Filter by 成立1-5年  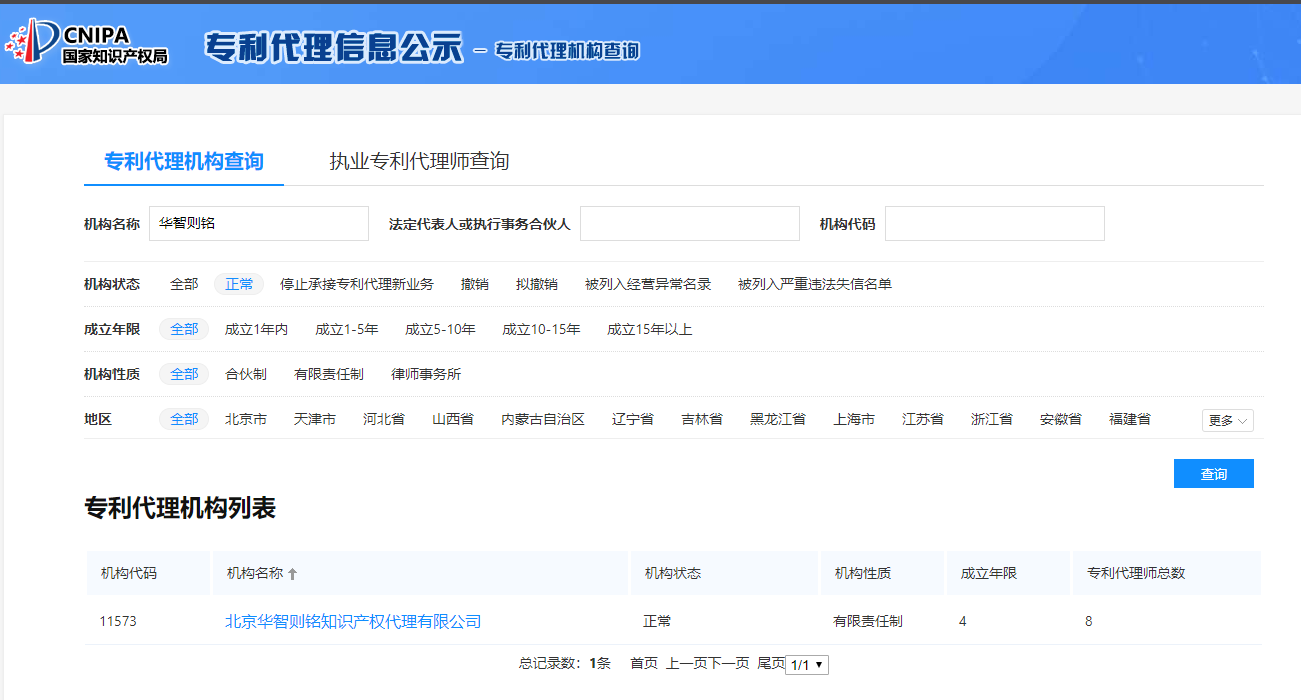coord(347,329)
